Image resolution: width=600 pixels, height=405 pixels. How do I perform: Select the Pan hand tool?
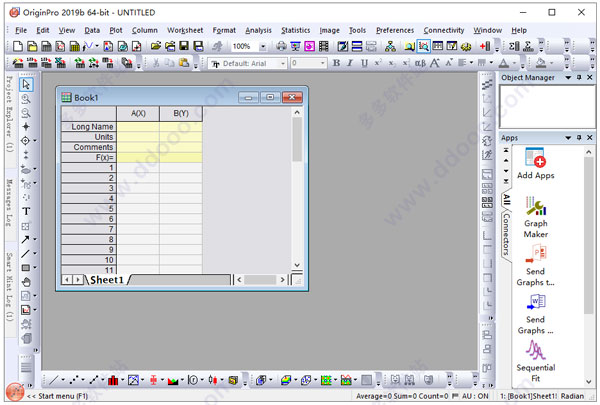26,282
